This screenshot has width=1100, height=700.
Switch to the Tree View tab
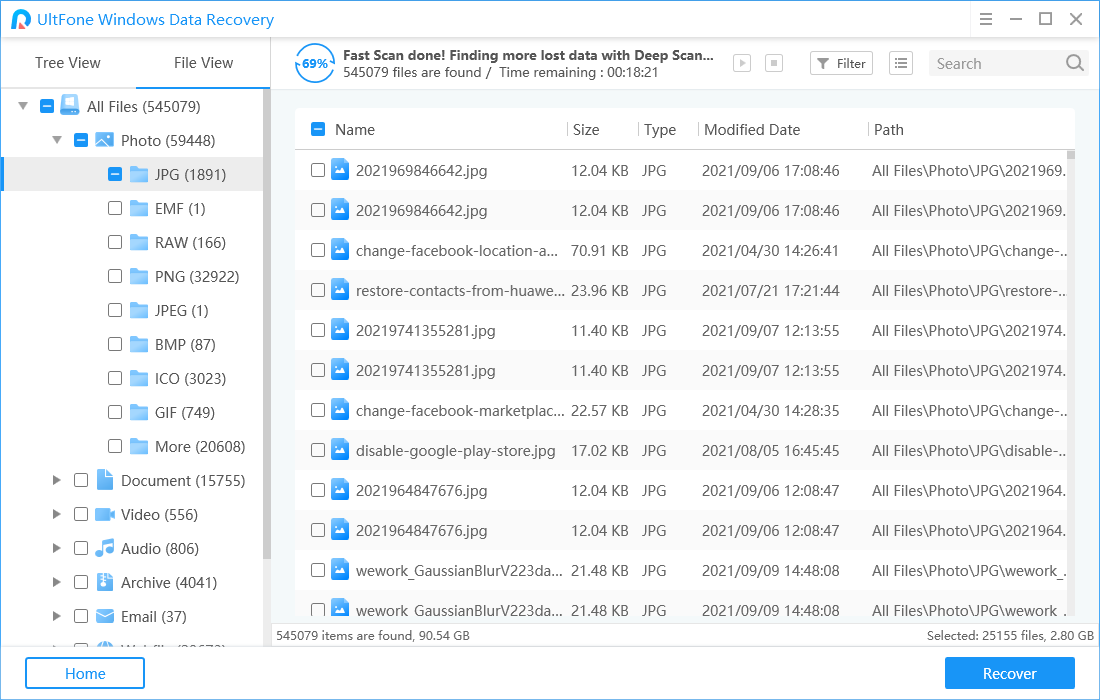(x=68, y=63)
